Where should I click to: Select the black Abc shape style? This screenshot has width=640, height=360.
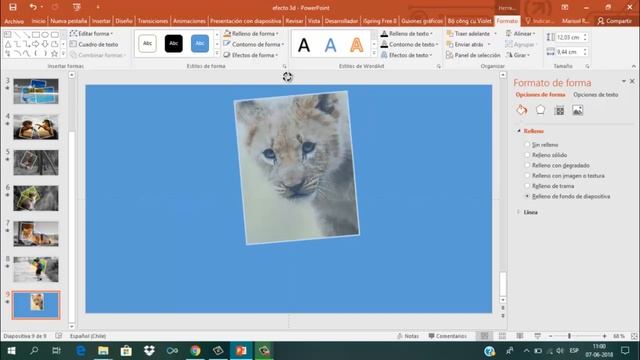pyautogui.click(x=173, y=44)
